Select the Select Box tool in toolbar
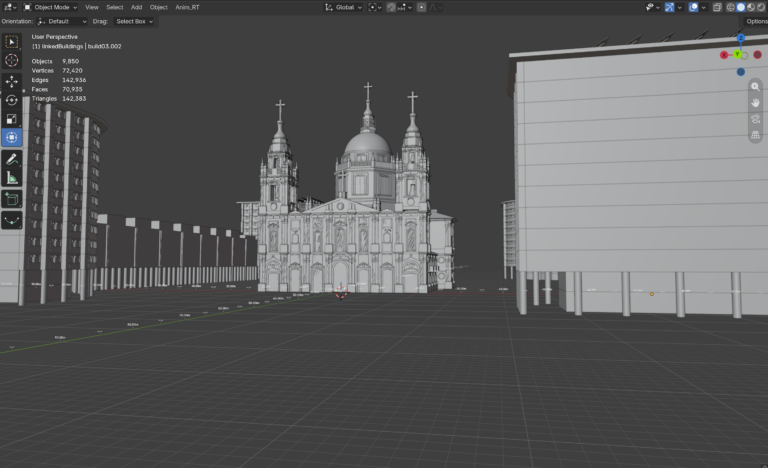The width and height of the screenshot is (768, 468). click(x=12, y=42)
